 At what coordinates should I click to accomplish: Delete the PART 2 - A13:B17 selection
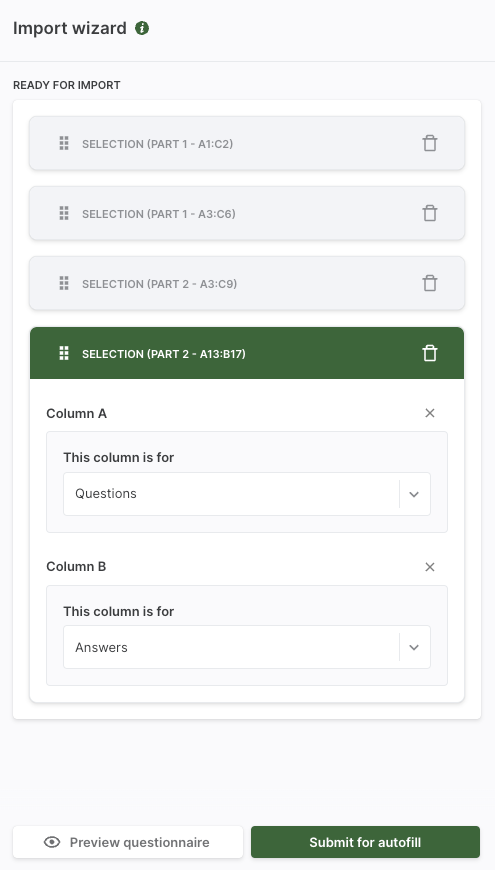click(430, 353)
